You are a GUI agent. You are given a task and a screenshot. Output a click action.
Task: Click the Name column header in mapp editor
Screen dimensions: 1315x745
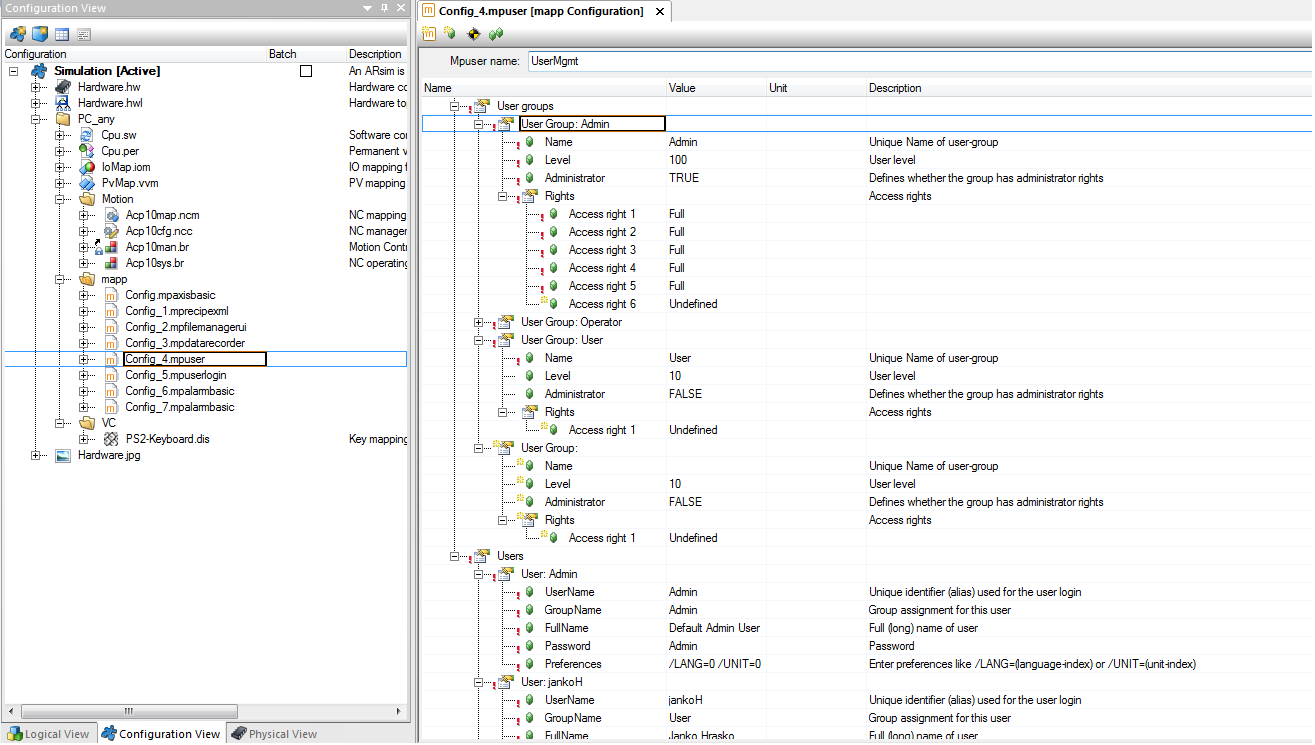point(543,88)
